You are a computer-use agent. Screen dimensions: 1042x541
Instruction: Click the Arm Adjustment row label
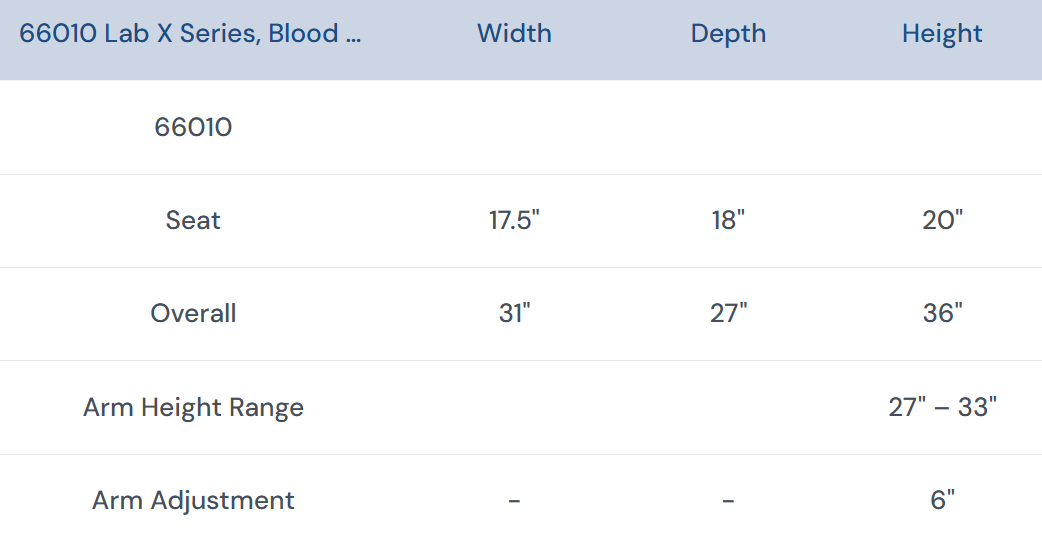tap(193, 500)
